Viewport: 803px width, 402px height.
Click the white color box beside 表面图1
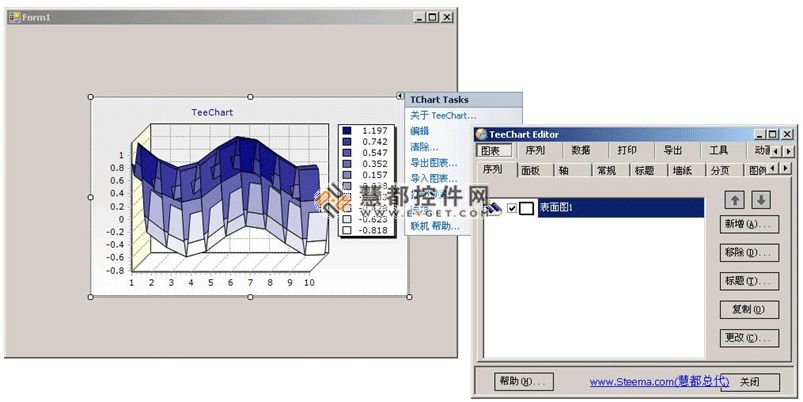[527, 208]
